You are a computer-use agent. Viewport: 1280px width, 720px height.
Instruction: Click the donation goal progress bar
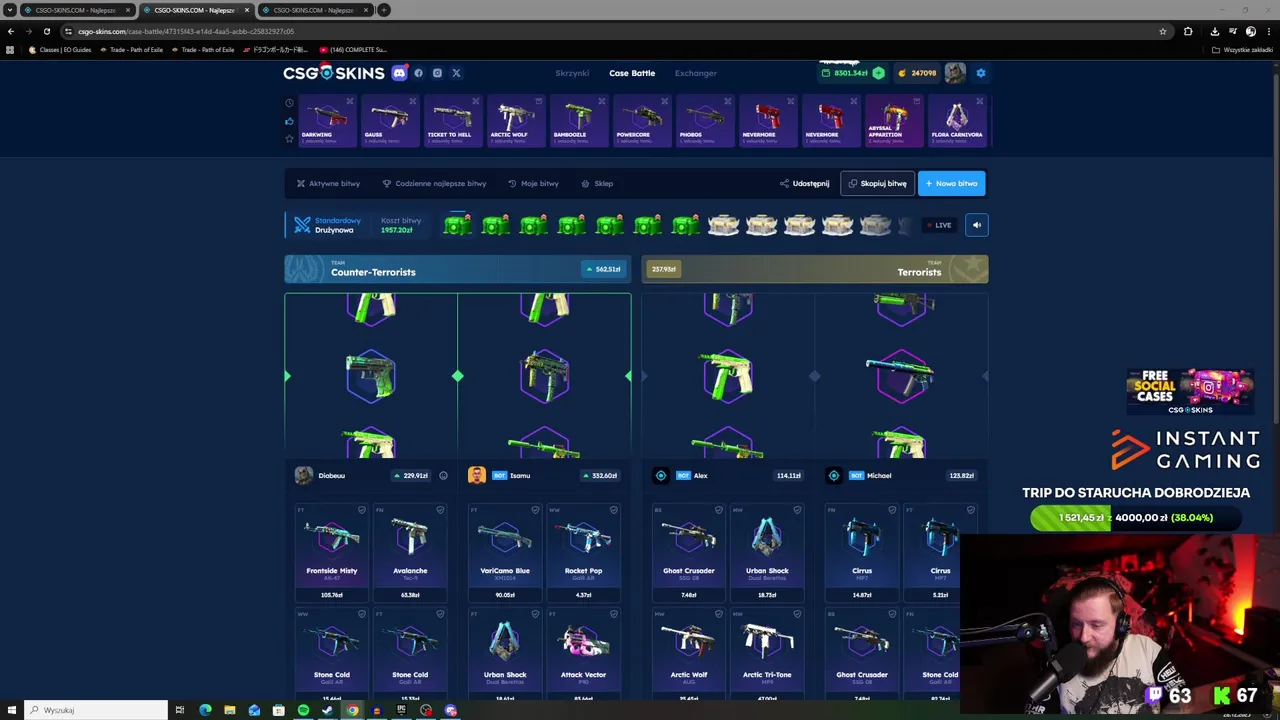click(1136, 518)
